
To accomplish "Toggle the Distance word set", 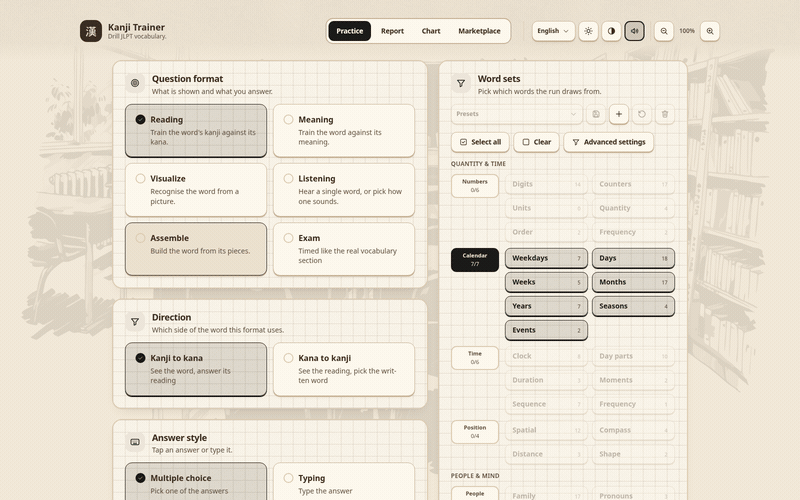I will pos(546,454).
